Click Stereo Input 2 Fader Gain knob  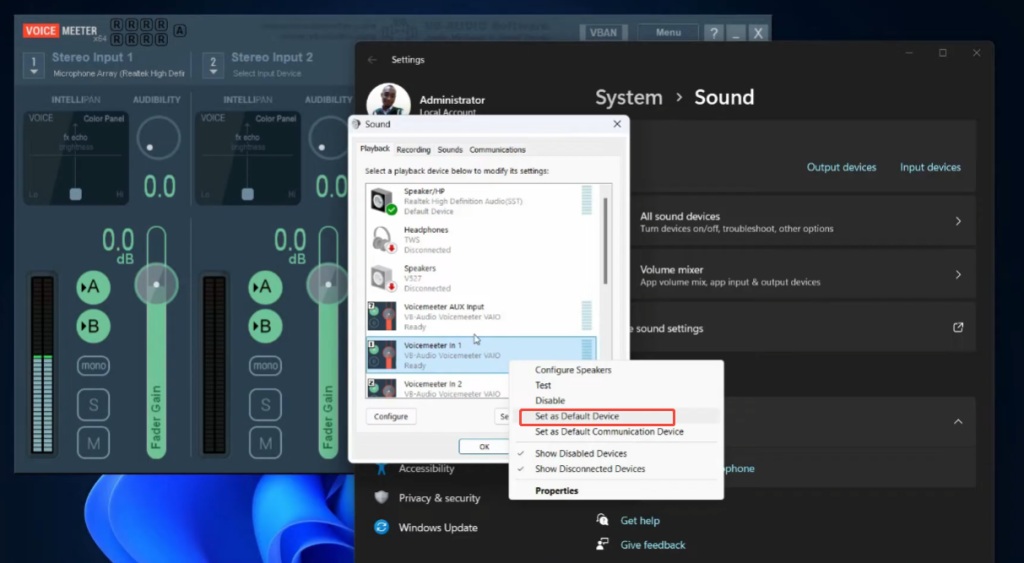click(328, 284)
